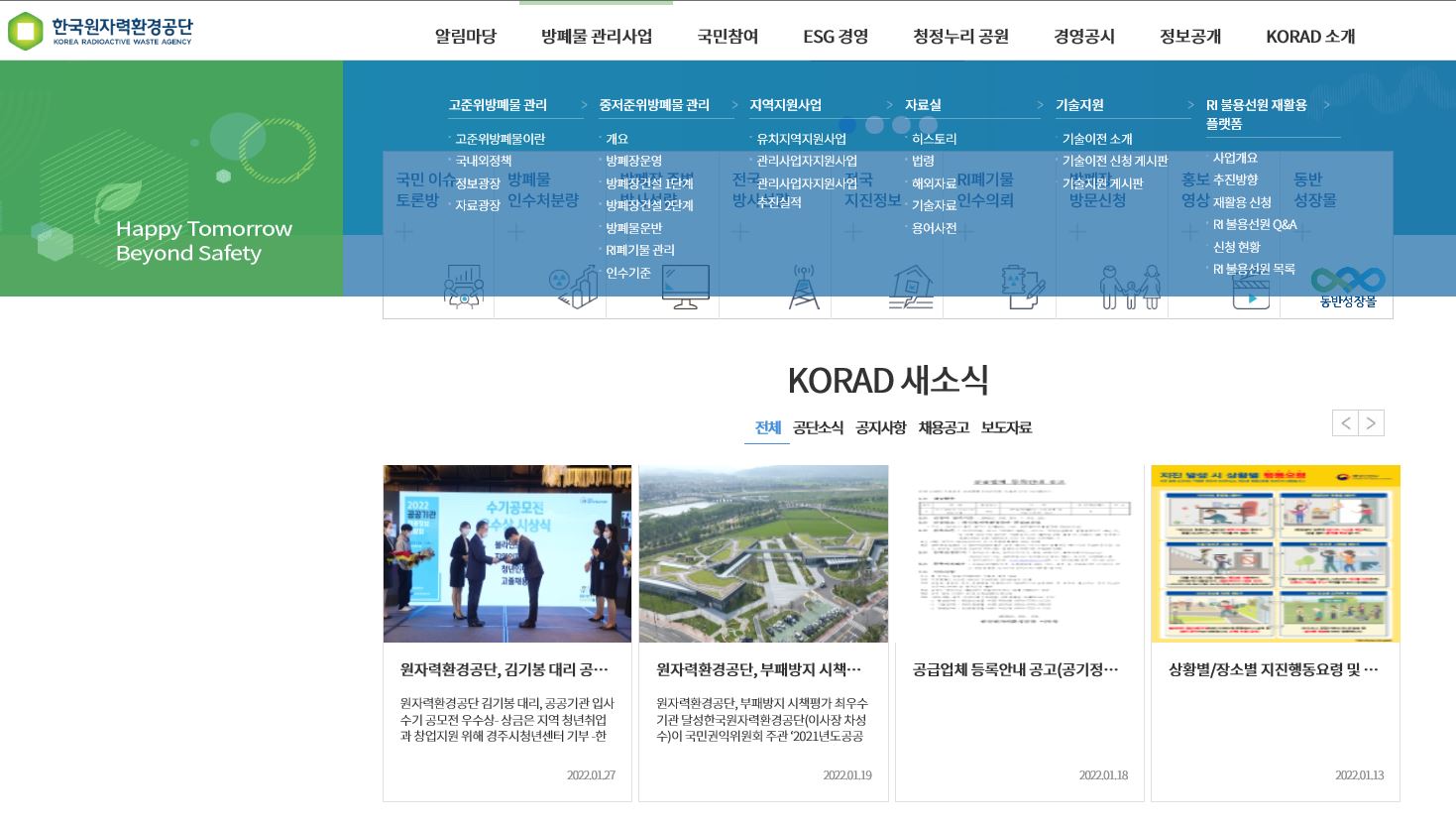Viewport: 1456px width, 829px height.
Task: Open the 전국 지진정보 cracked house icon
Action: [x=911, y=287]
